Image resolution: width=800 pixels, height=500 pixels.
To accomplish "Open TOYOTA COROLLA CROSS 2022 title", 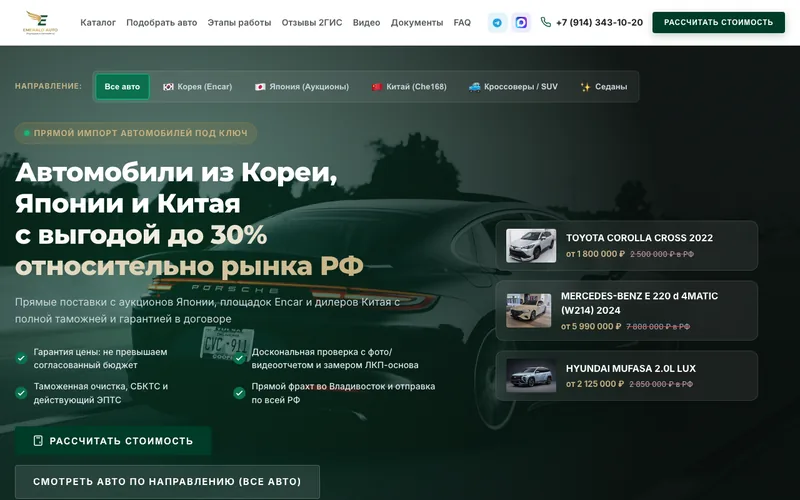I will 639,238.
